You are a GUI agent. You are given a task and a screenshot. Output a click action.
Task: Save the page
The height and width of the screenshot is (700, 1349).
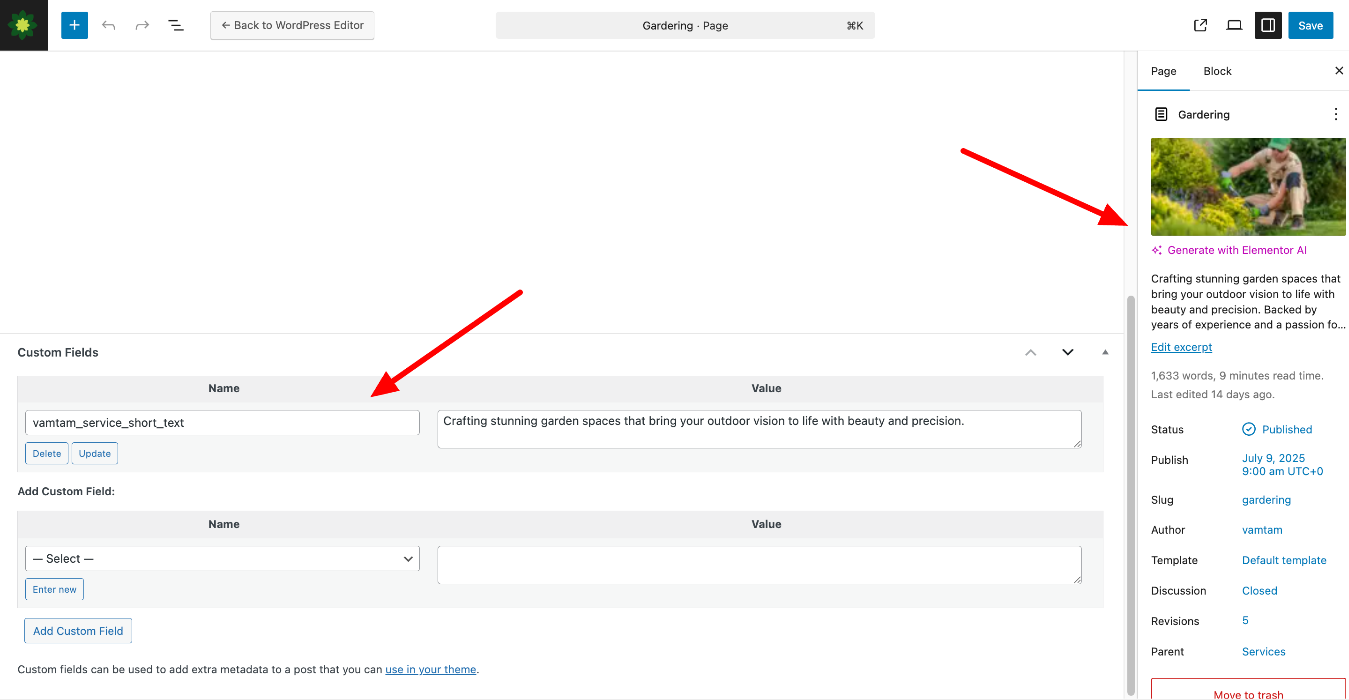1311,26
